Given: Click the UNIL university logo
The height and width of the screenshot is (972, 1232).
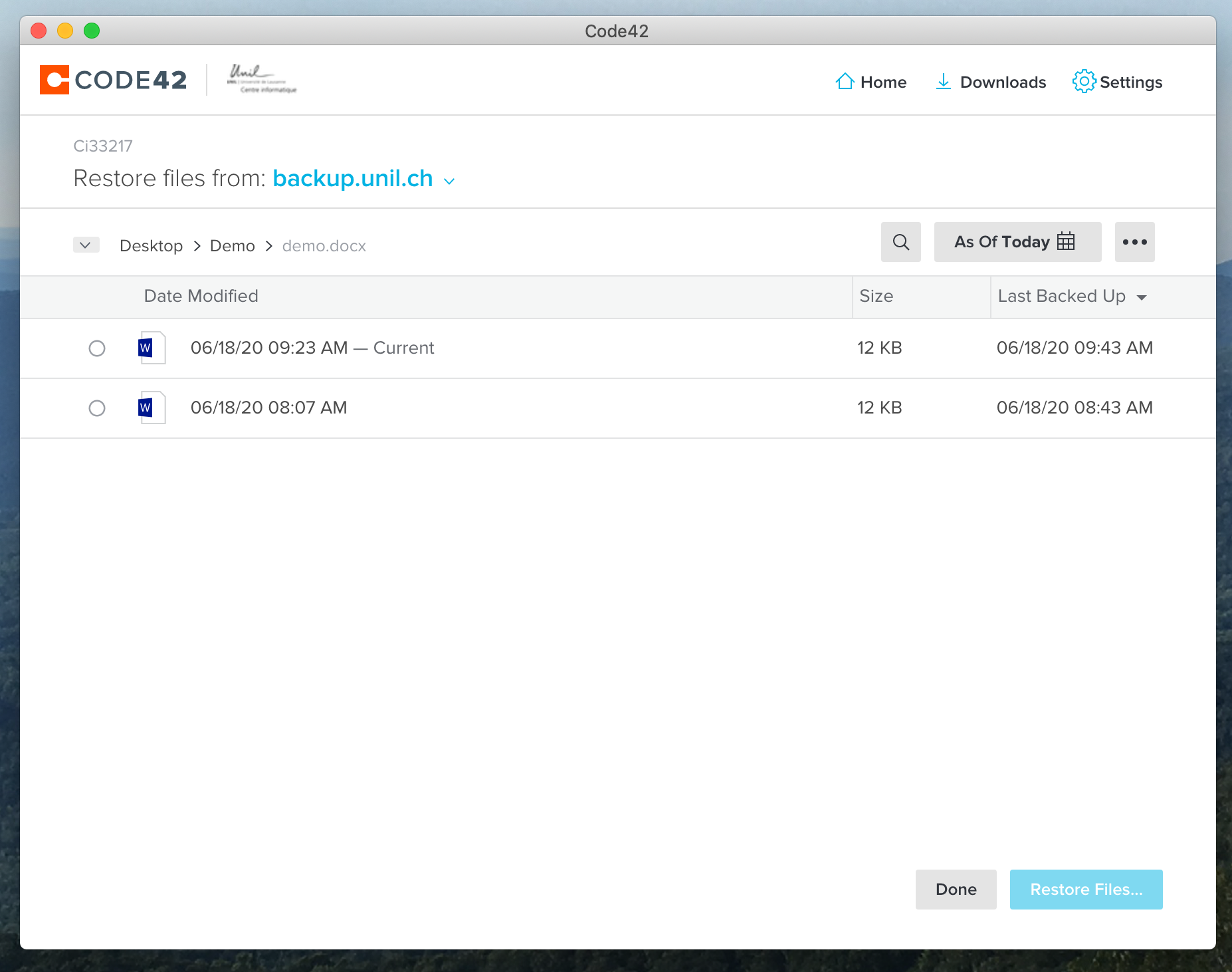Looking at the screenshot, I should [x=262, y=79].
